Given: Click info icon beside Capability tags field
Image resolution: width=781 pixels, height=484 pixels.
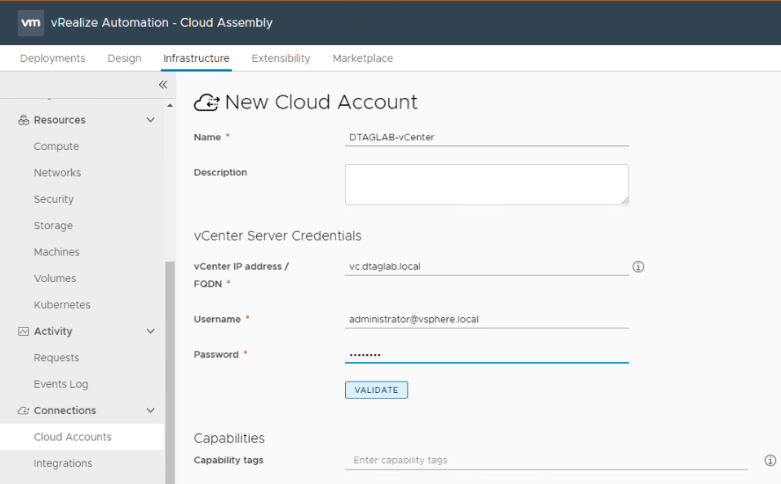Looking at the screenshot, I should (770, 460).
